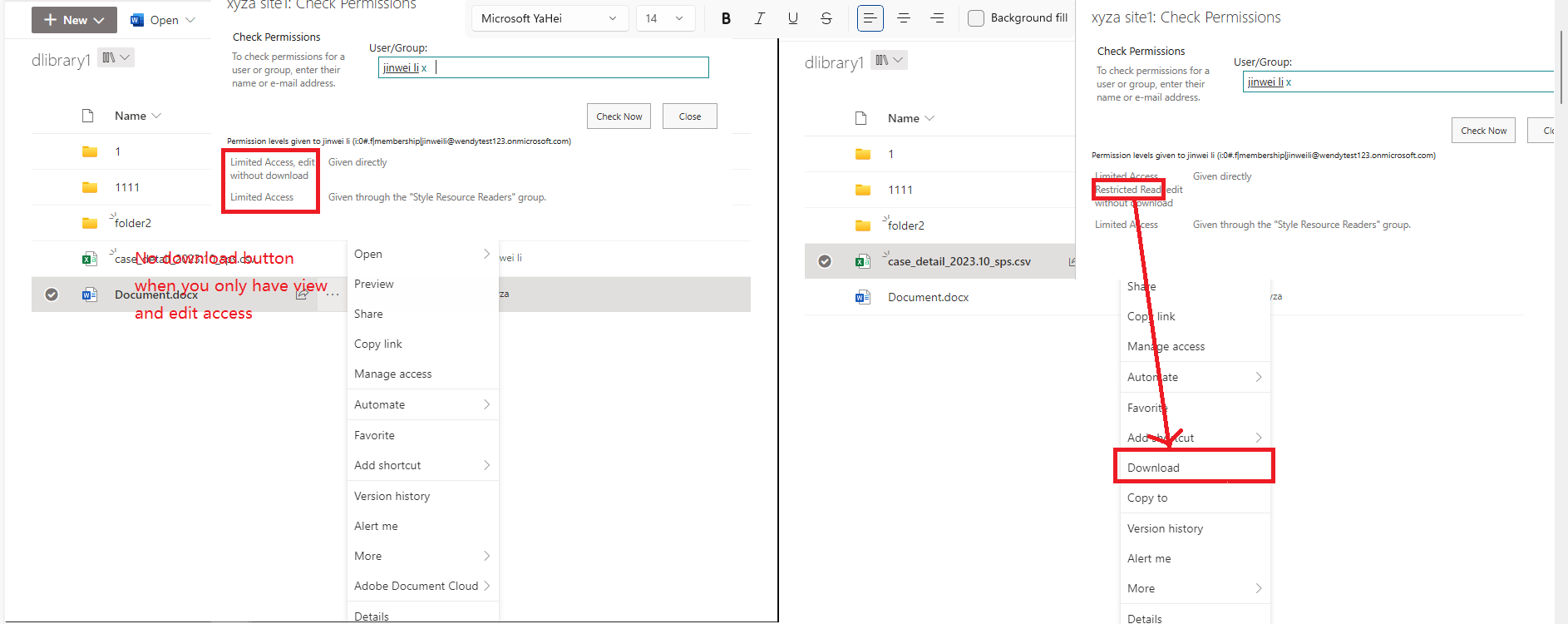Click Check Now in the left permissions dialog
The image size is (1568, 624).
click(619, 116)
